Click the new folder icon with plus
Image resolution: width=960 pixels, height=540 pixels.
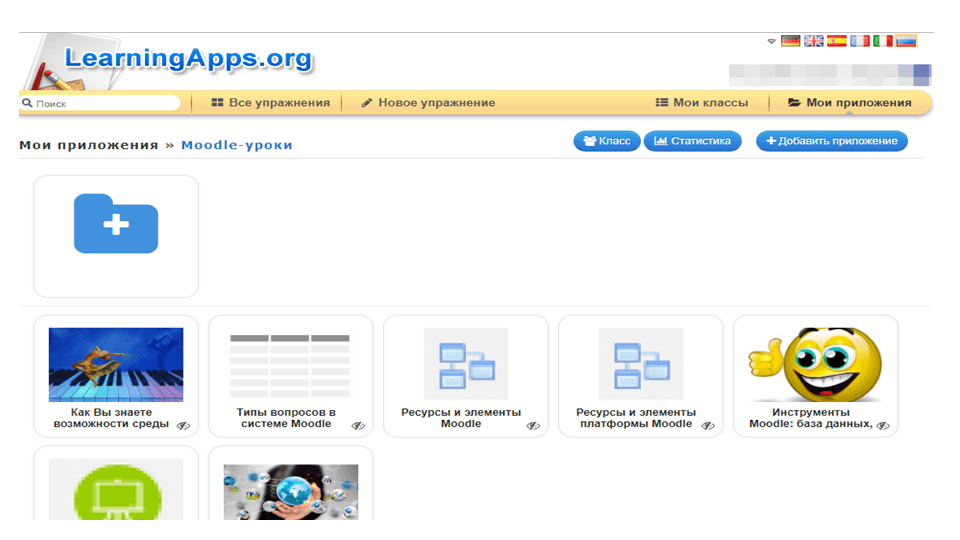coord(116,223)
